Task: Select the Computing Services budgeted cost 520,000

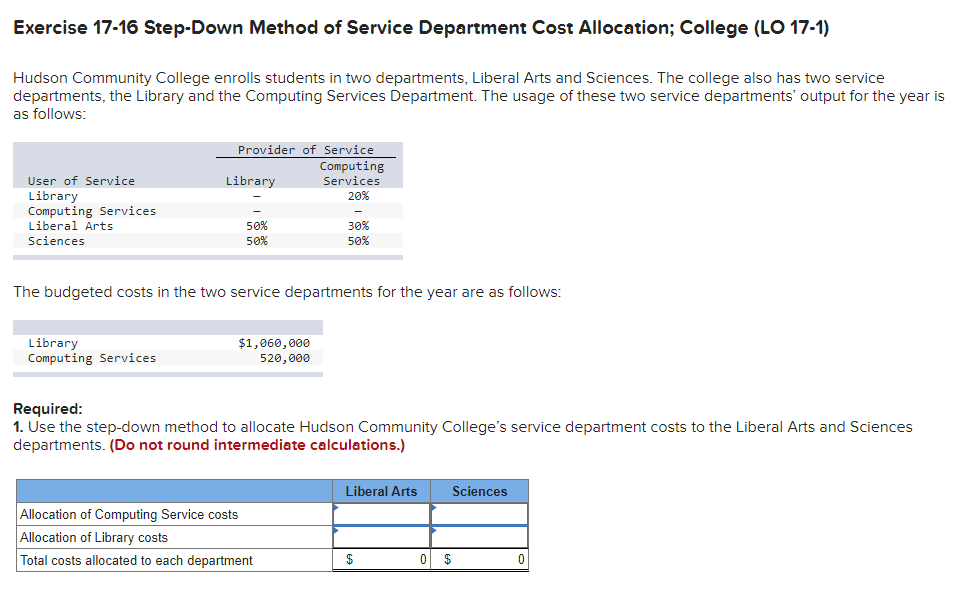Action: tap(287, 358)
